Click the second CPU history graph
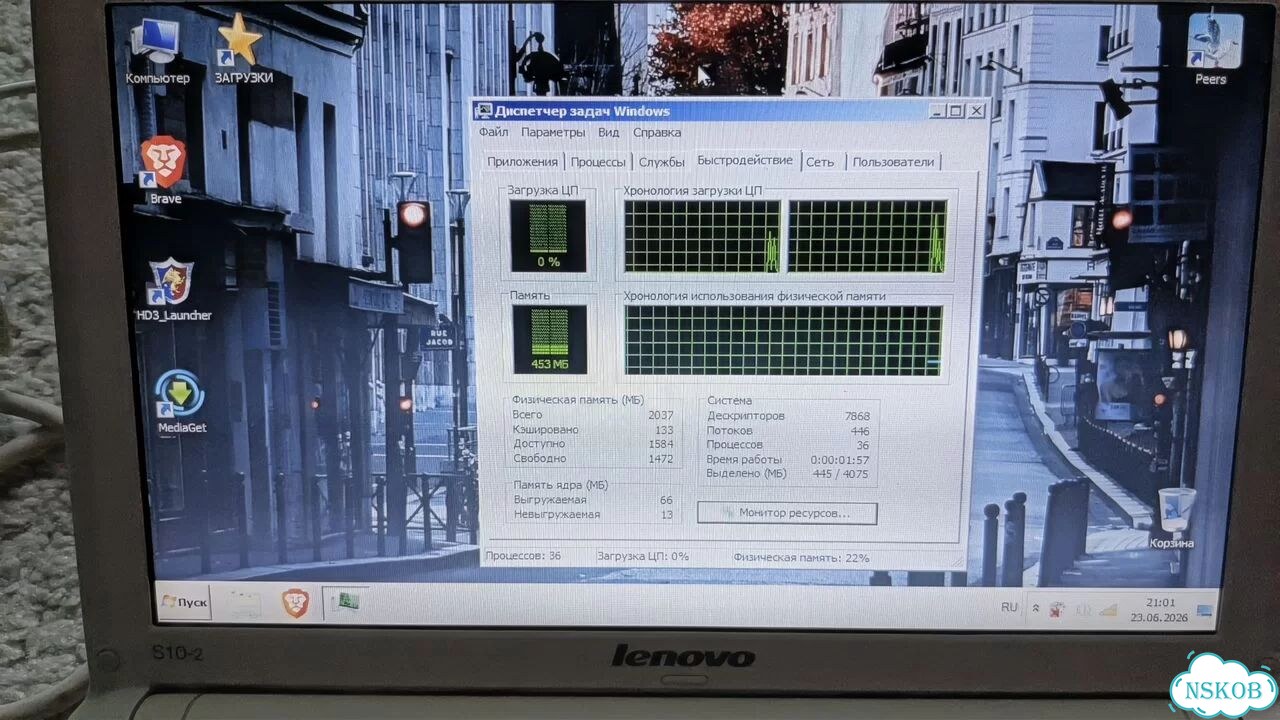Screen dimensions: 1280x720 pos(867,236)
